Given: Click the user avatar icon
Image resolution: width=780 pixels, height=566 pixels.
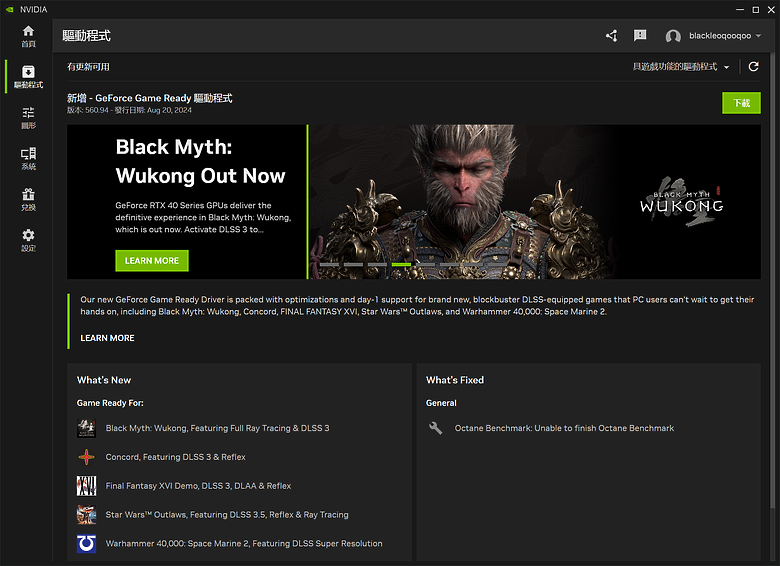Looking at the screenshot, I should [673, 36].
